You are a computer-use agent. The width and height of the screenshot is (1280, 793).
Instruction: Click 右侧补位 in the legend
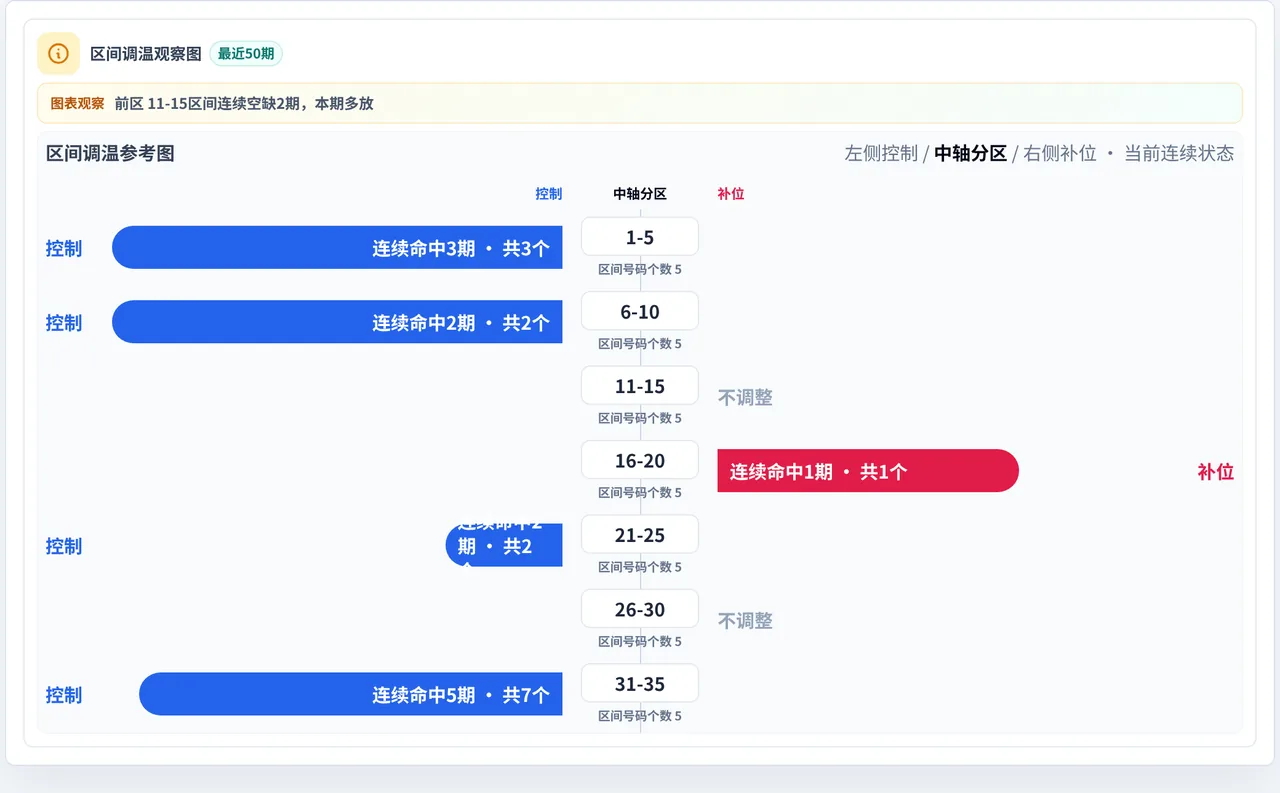[1060, 153]
